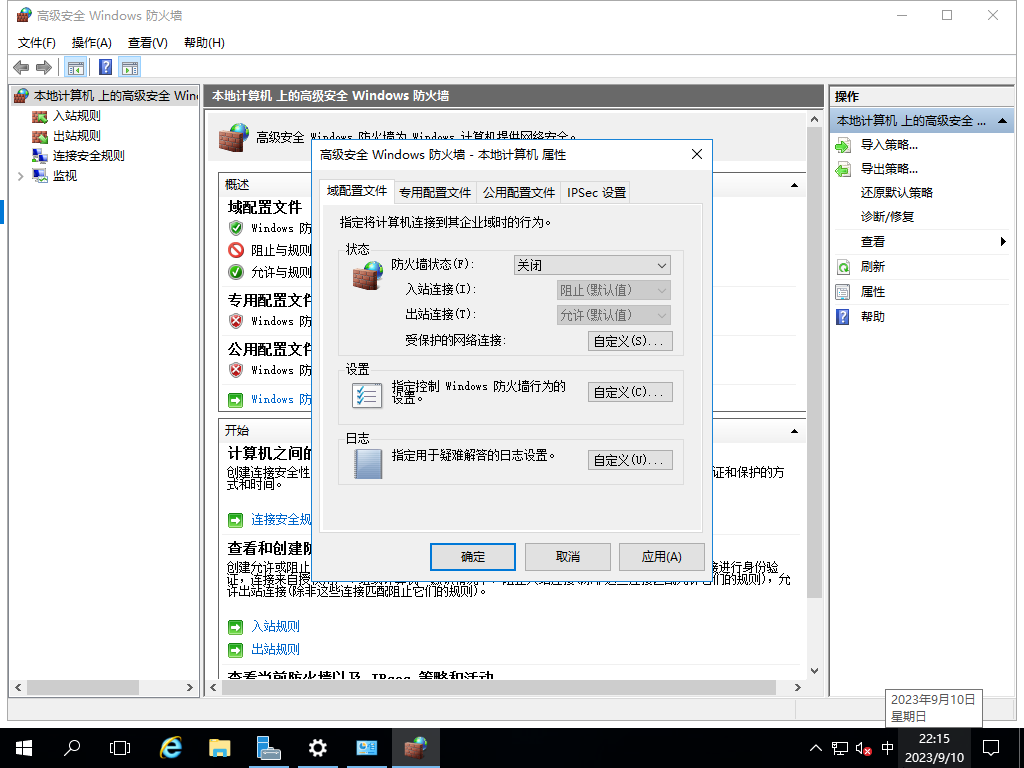Select 连接安全规则 in the tree

click(88, 155)
